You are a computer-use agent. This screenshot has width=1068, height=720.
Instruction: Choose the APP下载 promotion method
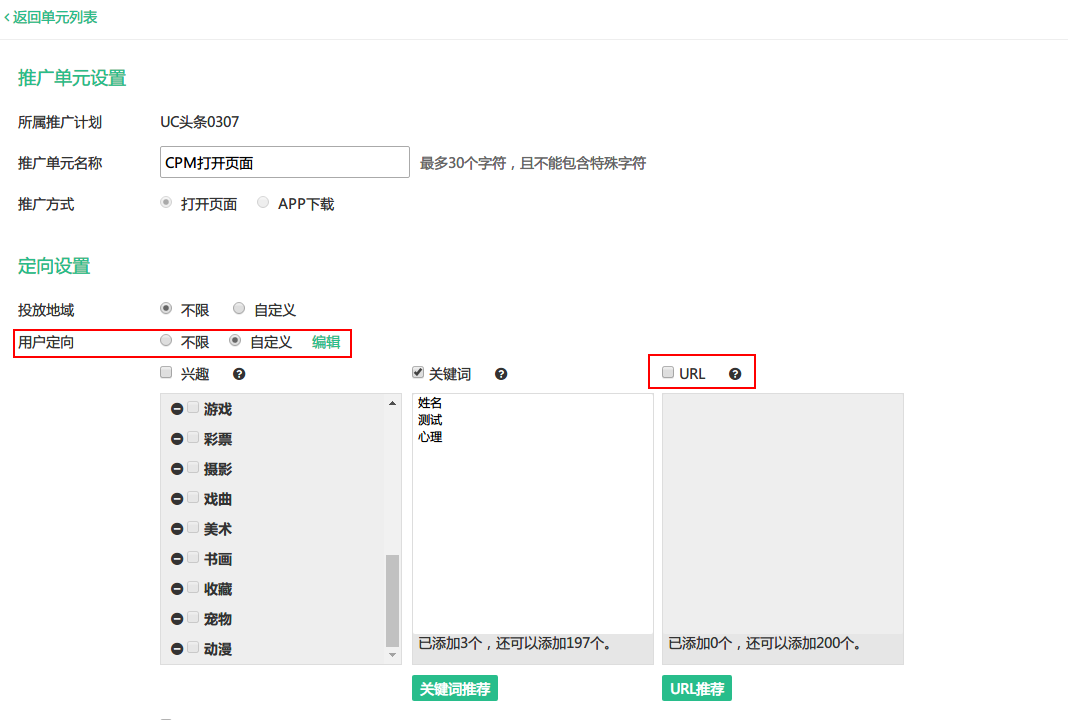pos(263,202)
